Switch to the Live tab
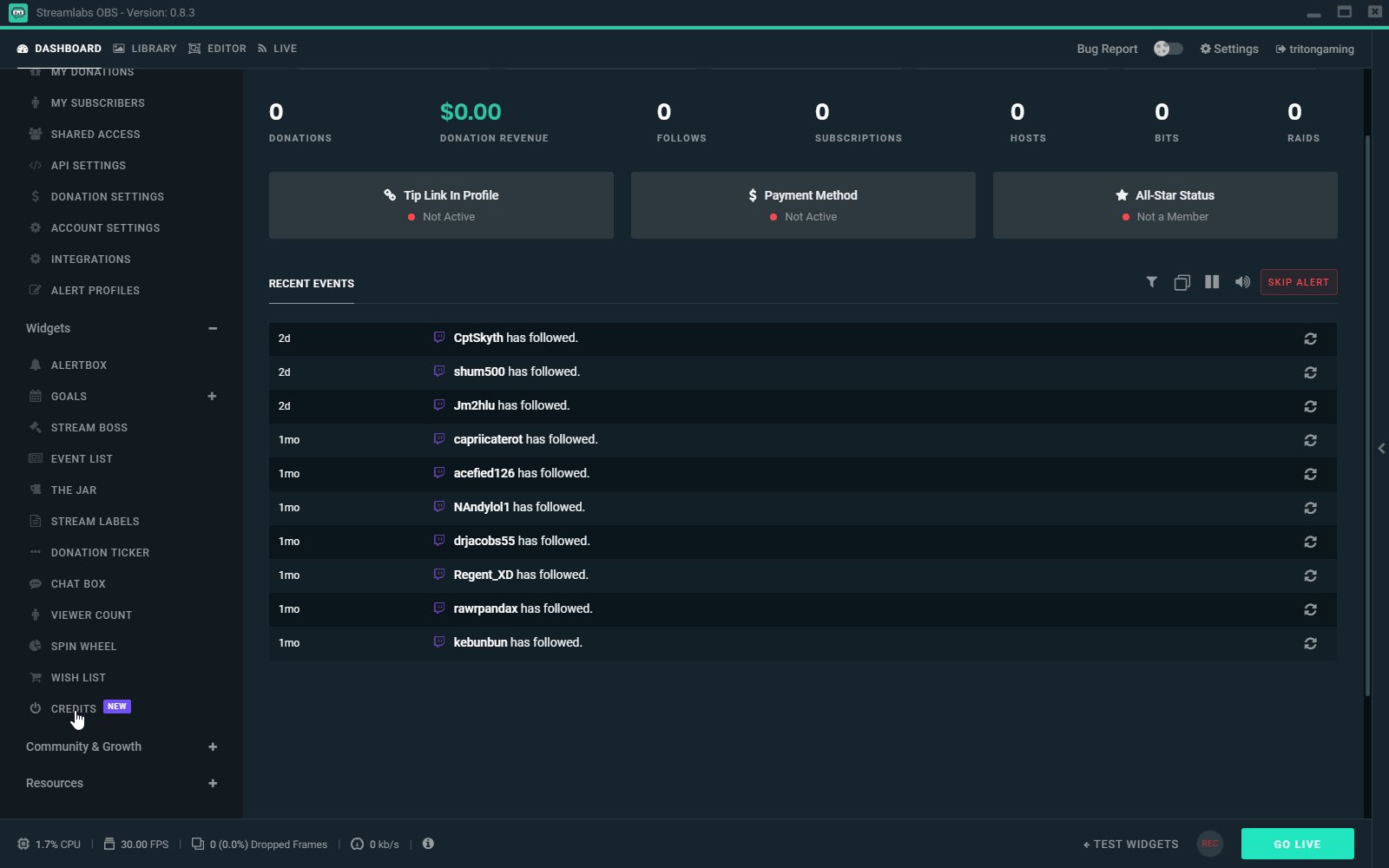This screenshot has width=1389, height=868. [x=277, y=49]
